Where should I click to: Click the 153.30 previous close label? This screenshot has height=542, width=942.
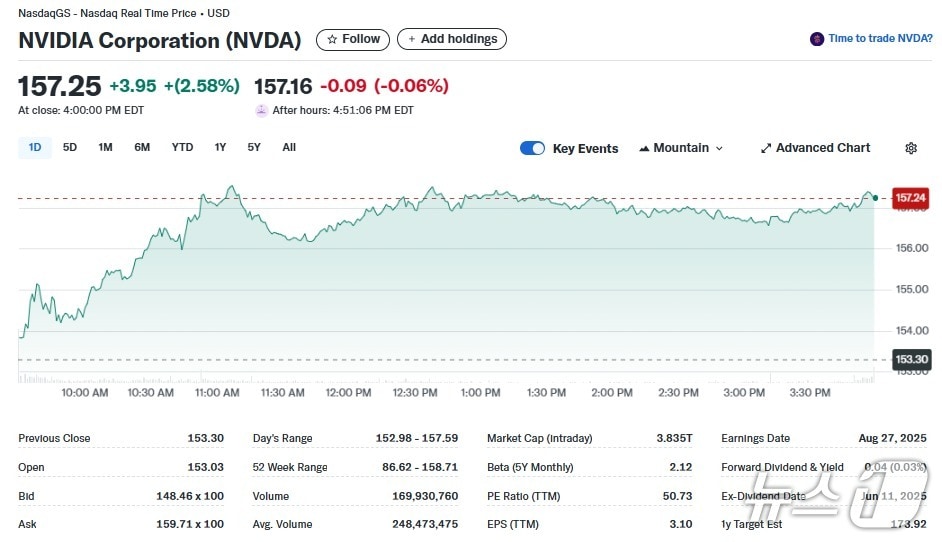910,360
